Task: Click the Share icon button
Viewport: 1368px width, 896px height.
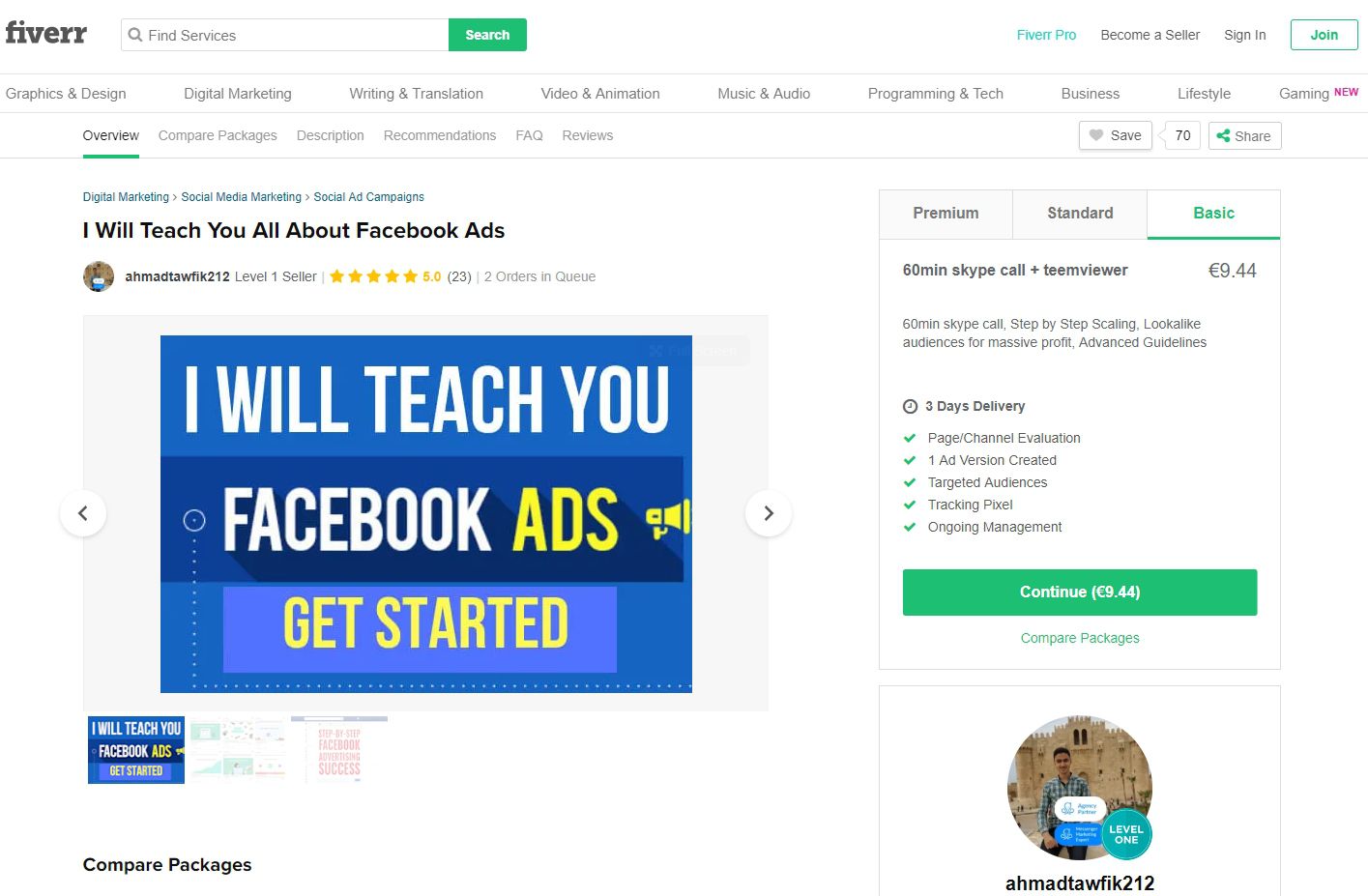Action: coord(1244,135)
